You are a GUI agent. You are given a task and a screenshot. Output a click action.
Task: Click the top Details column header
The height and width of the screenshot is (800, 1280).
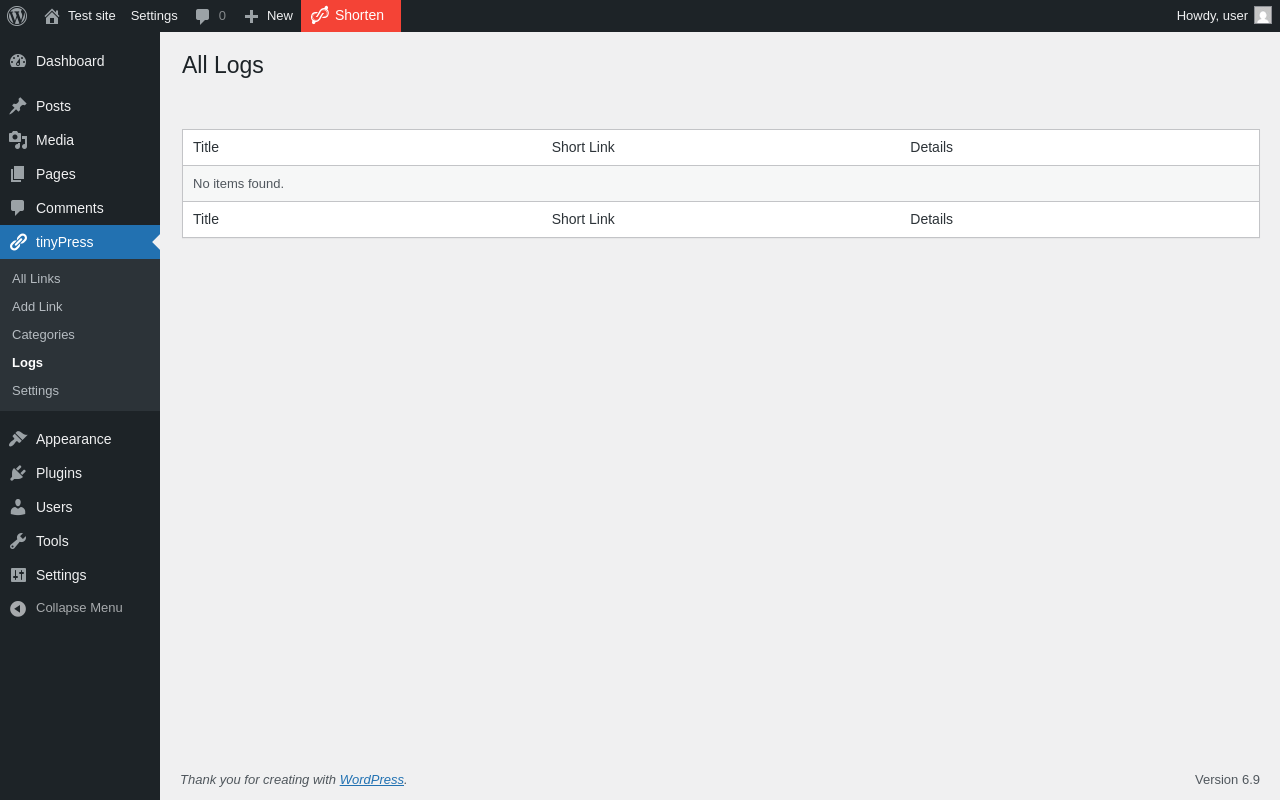(931, 147)
